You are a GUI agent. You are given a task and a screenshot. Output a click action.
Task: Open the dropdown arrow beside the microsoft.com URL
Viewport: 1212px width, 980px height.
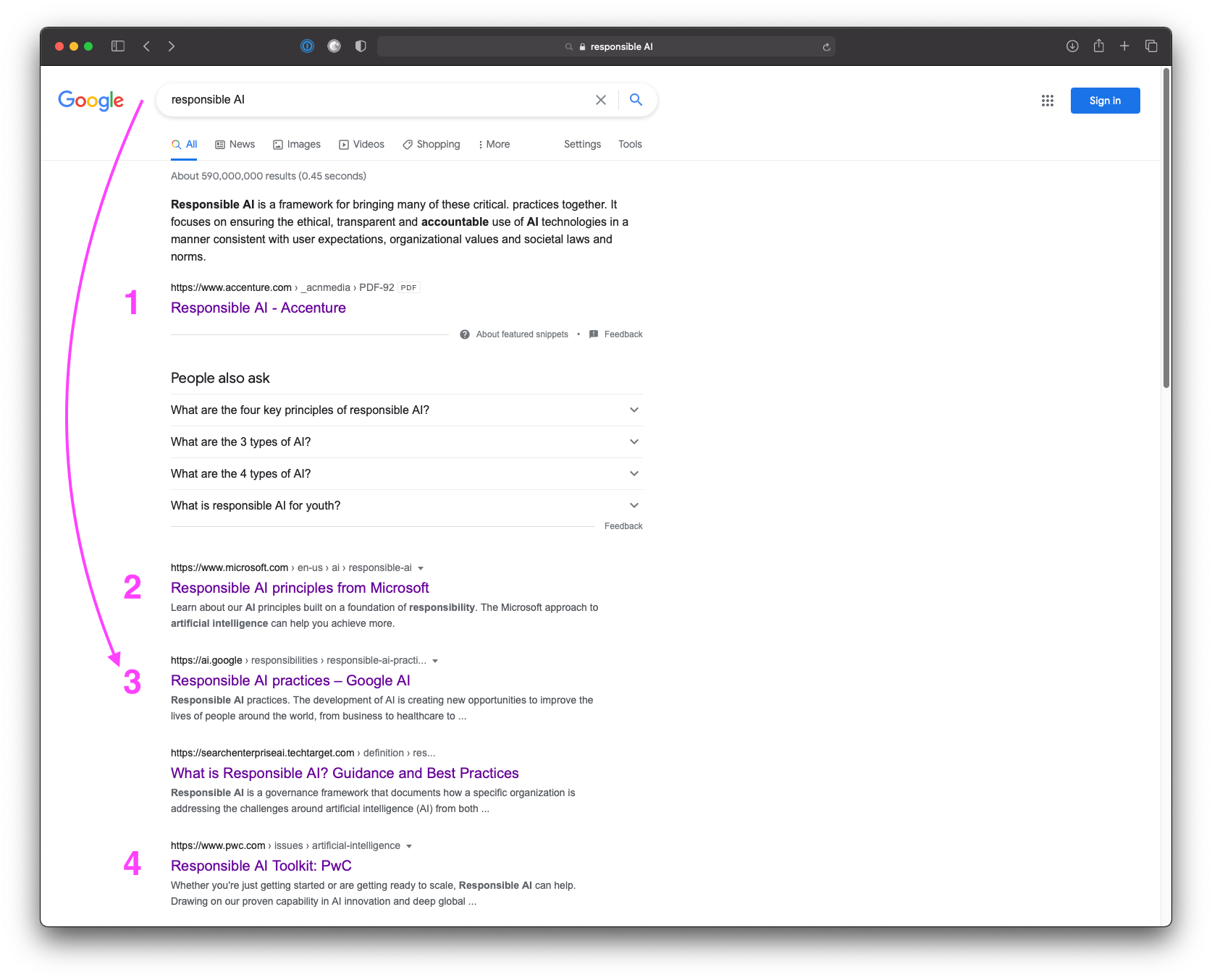point(421,568)
